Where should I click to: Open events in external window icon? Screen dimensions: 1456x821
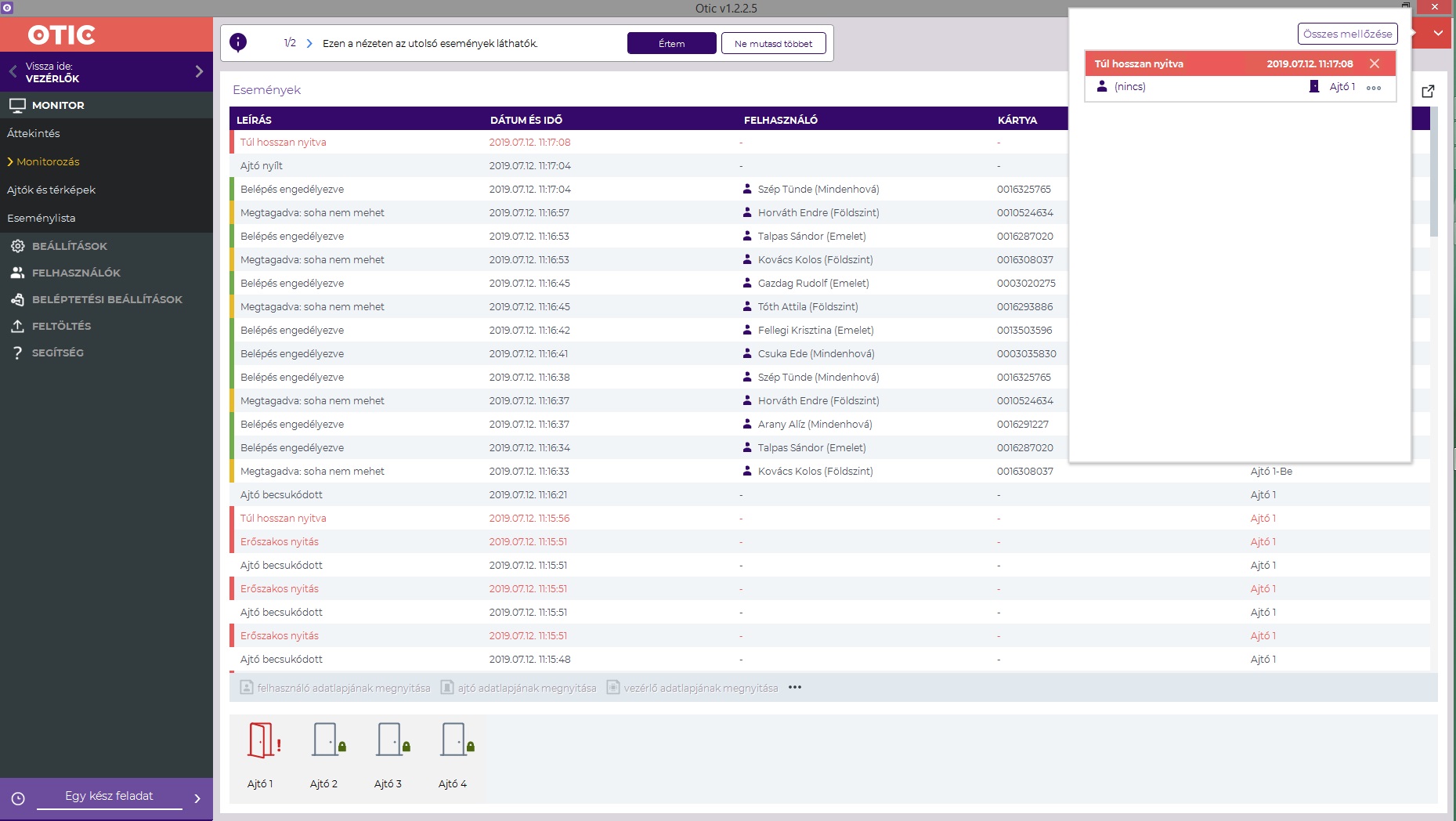click(1428, 92)
